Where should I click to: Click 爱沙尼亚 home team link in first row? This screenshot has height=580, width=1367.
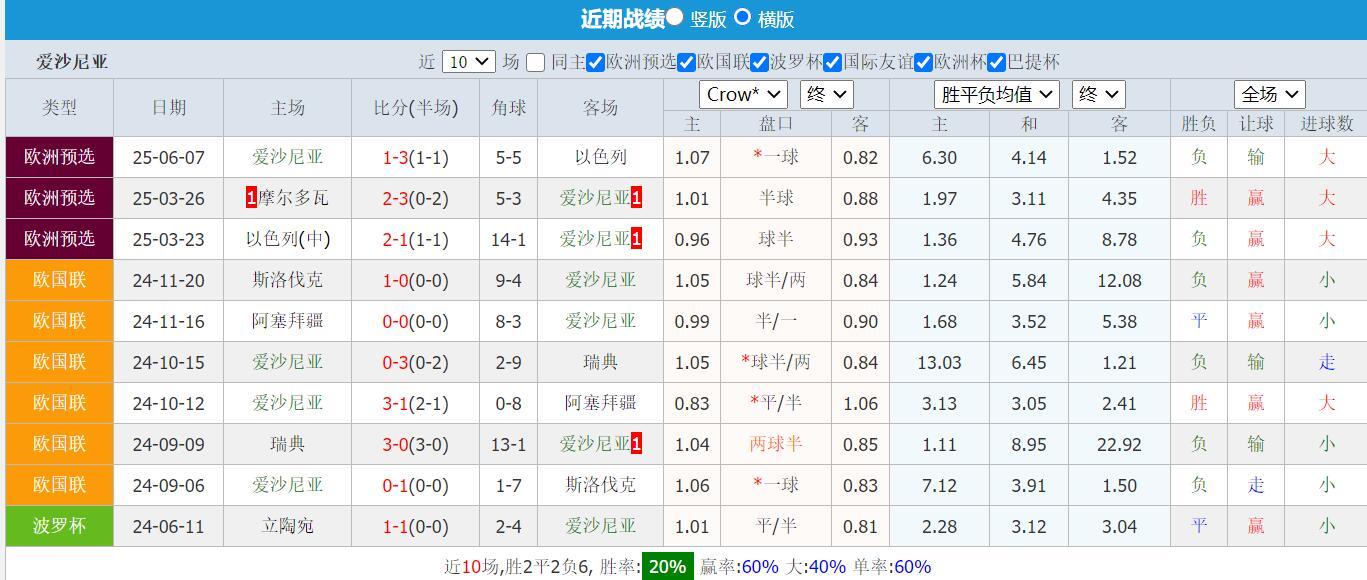click(x=287, y=156)
